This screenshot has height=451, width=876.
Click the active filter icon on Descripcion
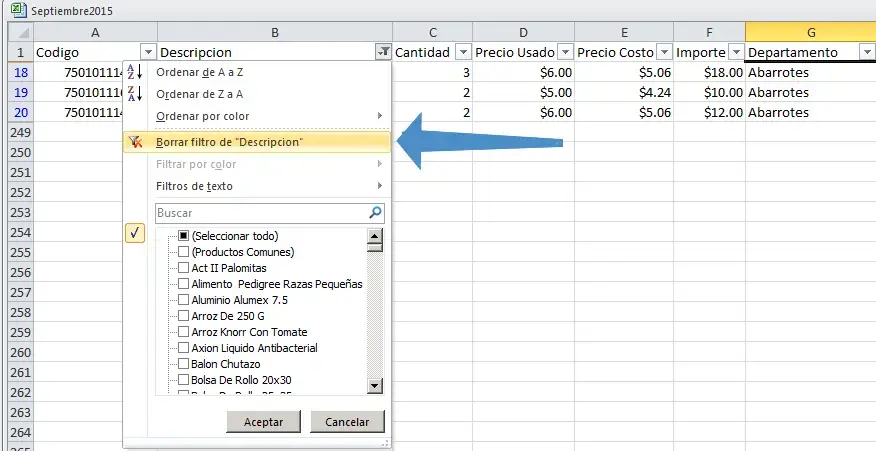pos(383,52)
